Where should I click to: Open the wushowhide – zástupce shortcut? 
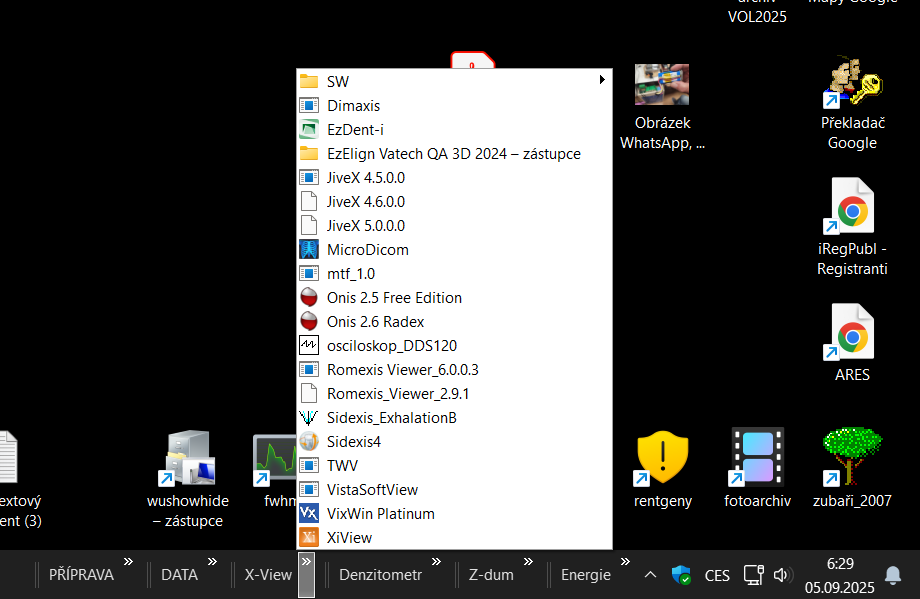(x=188, y=479)
